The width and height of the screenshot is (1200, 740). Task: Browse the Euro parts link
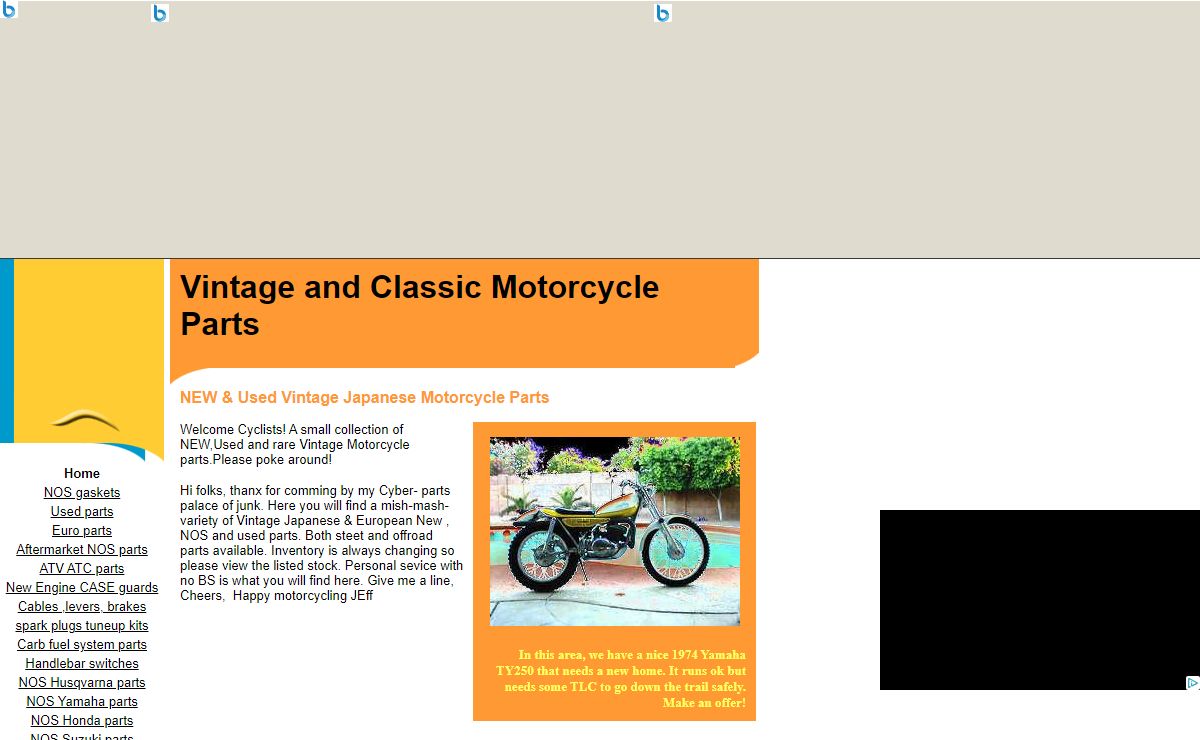tap(82, 531)
